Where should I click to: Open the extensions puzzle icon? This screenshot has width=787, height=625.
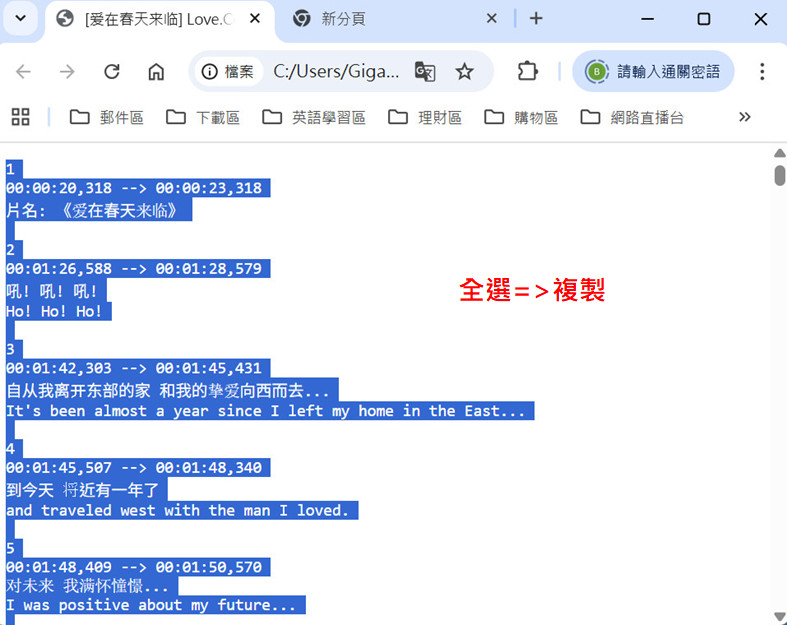coord(528,72)
